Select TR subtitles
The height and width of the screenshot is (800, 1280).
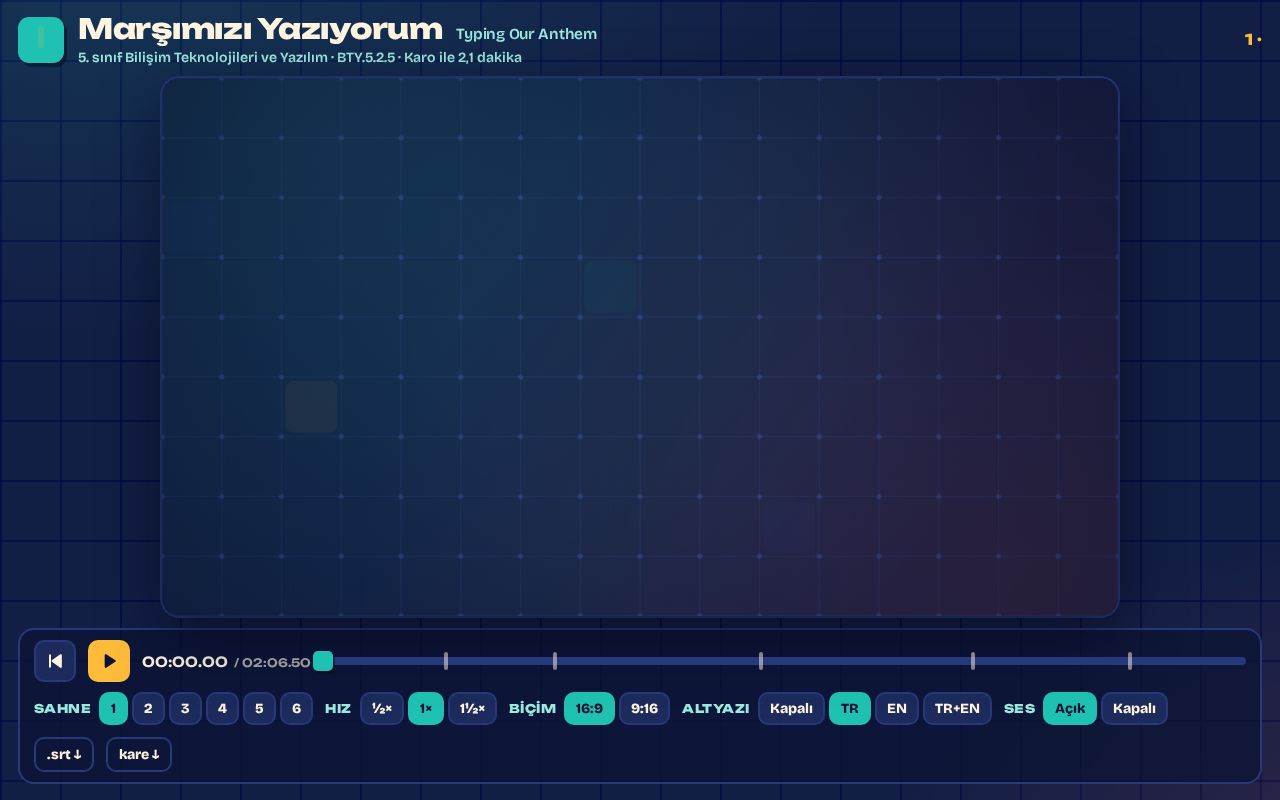tap(850, 708)
